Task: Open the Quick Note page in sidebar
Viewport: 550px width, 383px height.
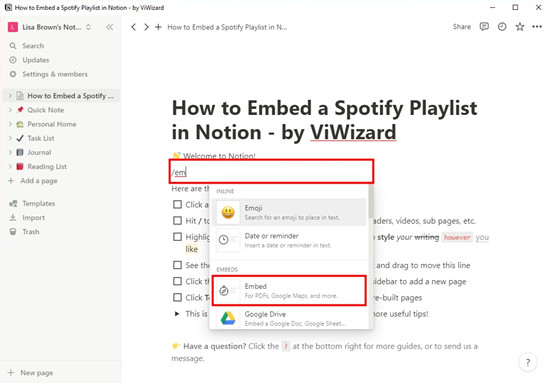Action: (46, 110)
